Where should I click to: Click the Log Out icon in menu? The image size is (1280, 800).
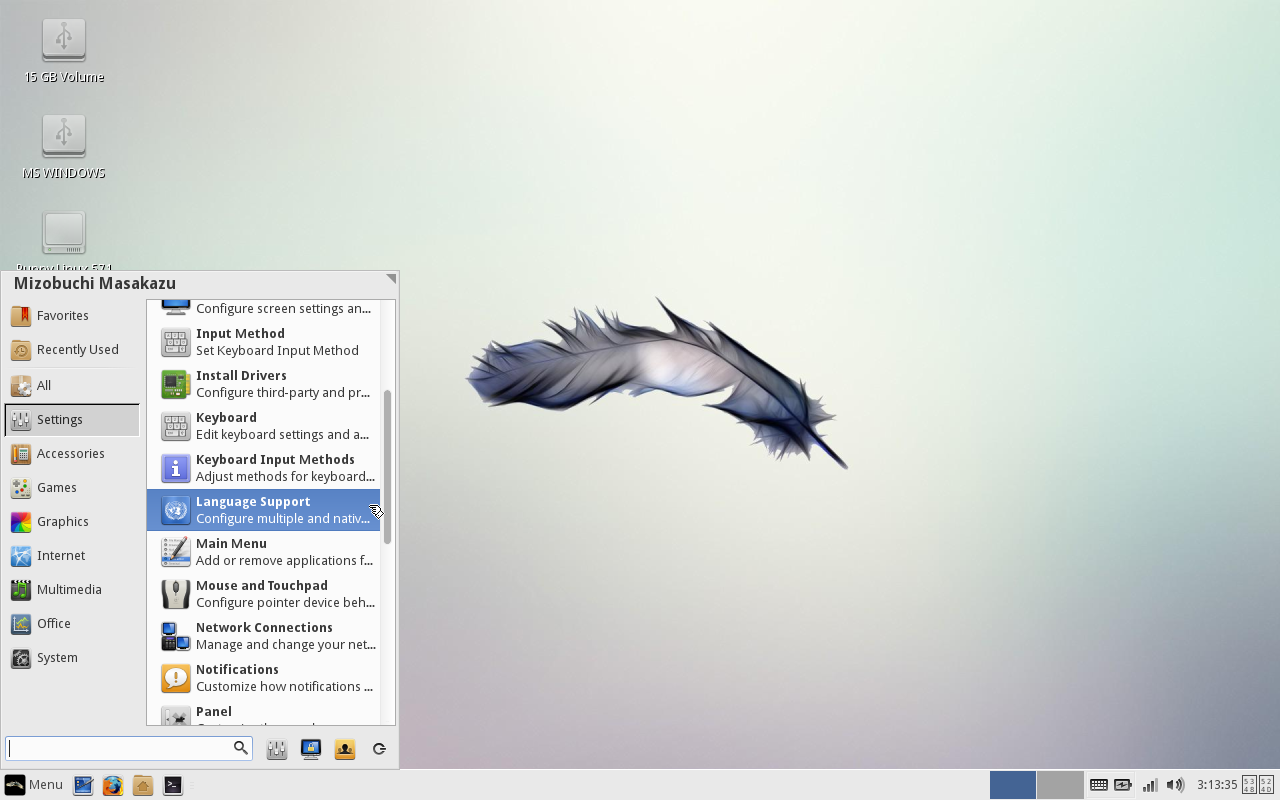click(379, 749)
